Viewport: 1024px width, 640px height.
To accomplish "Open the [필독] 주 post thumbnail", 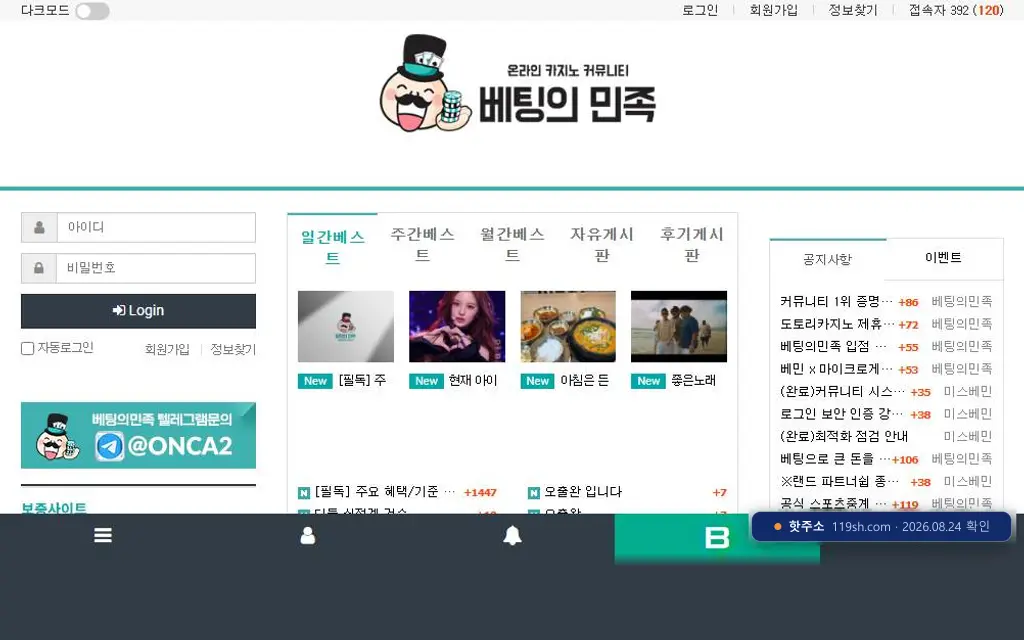I will click(346, 327).
